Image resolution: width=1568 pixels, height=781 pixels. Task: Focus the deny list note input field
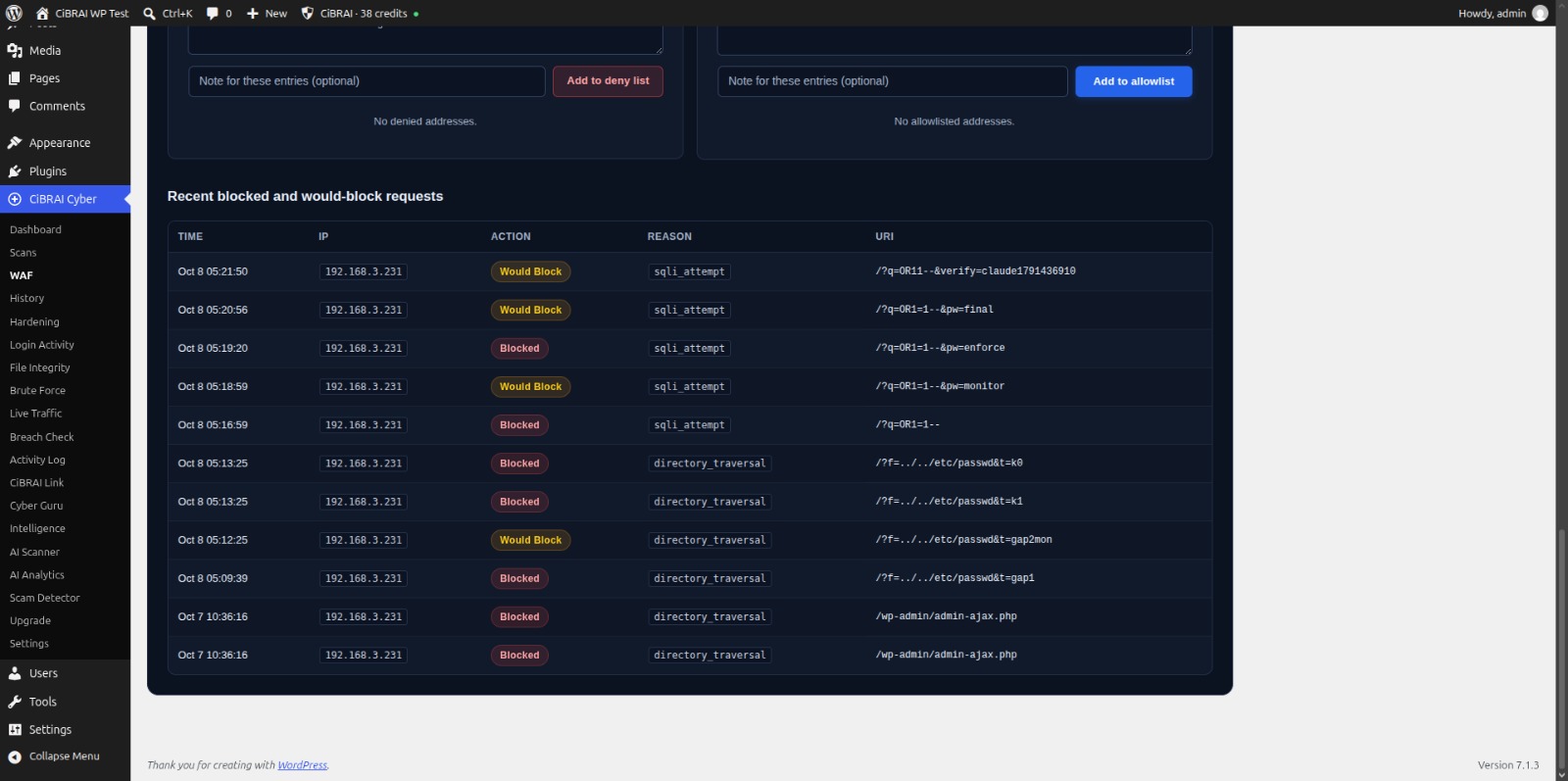(367, 81)
